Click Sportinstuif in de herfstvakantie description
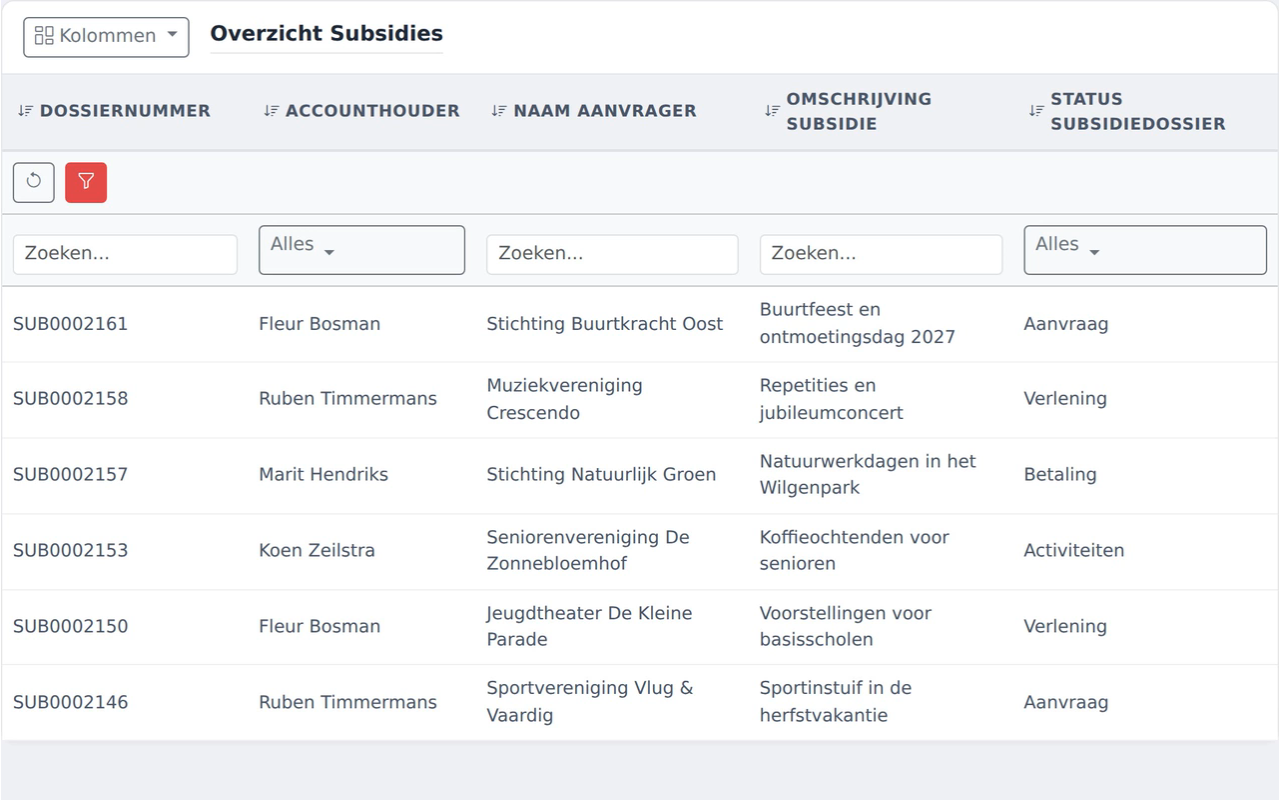This screenshot has width=1280, height=800. (x=836, y=702)
